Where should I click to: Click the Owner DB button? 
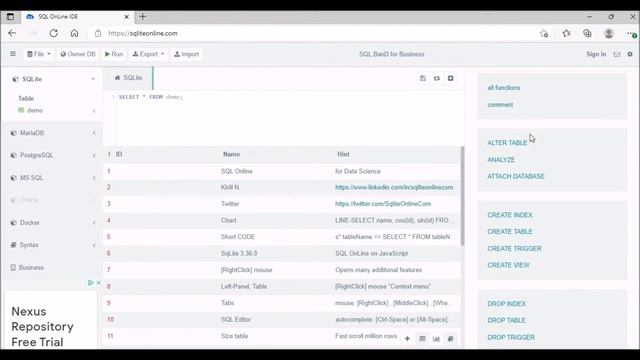click(78, 54)
